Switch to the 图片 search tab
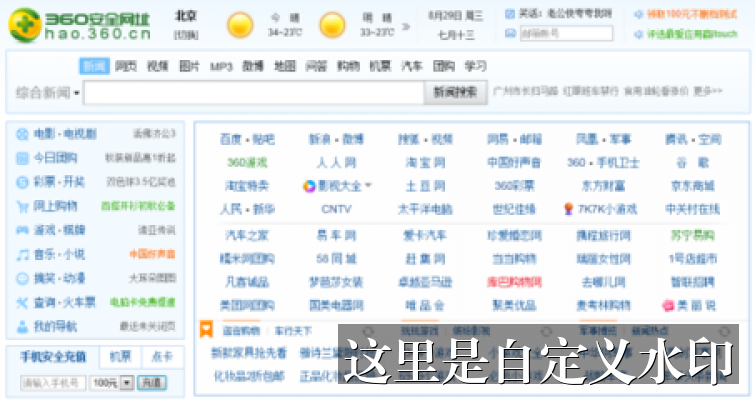755x400 pixels. click(189, 66)
